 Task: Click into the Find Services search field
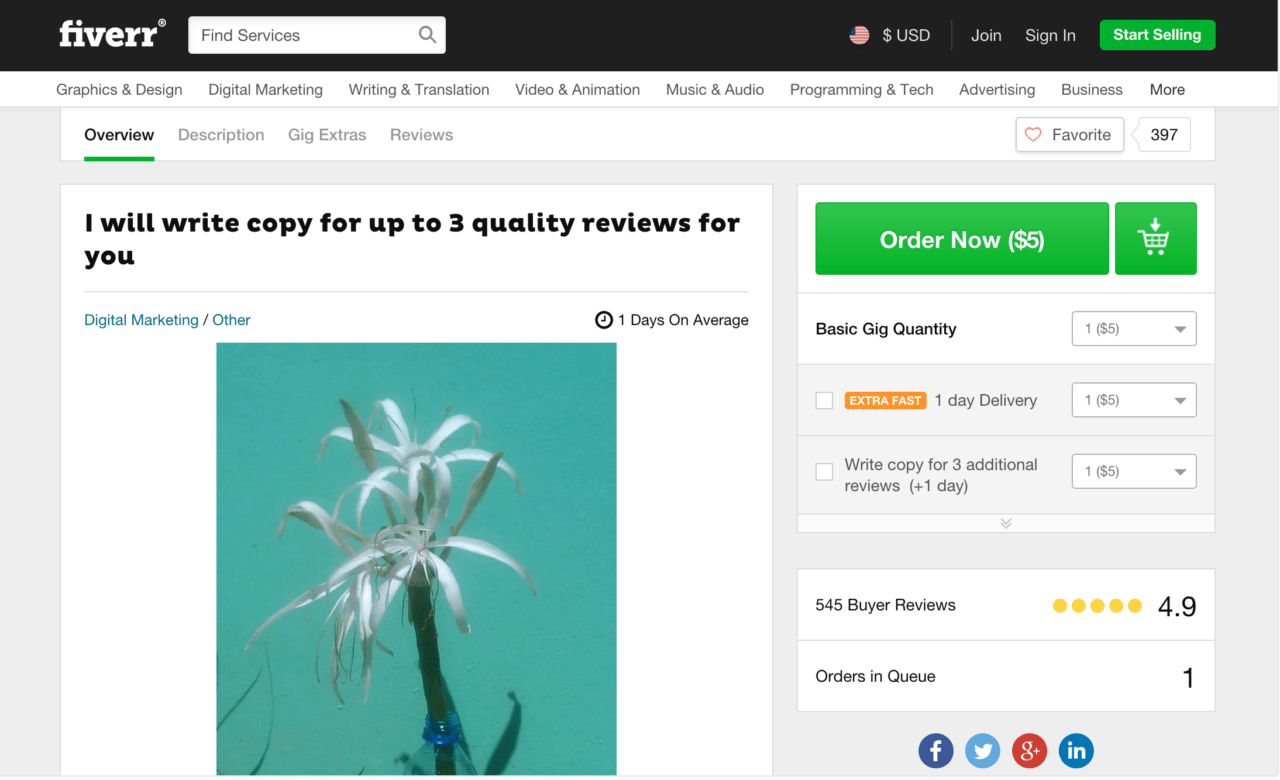pyautogui.click(x=304, y=35)
